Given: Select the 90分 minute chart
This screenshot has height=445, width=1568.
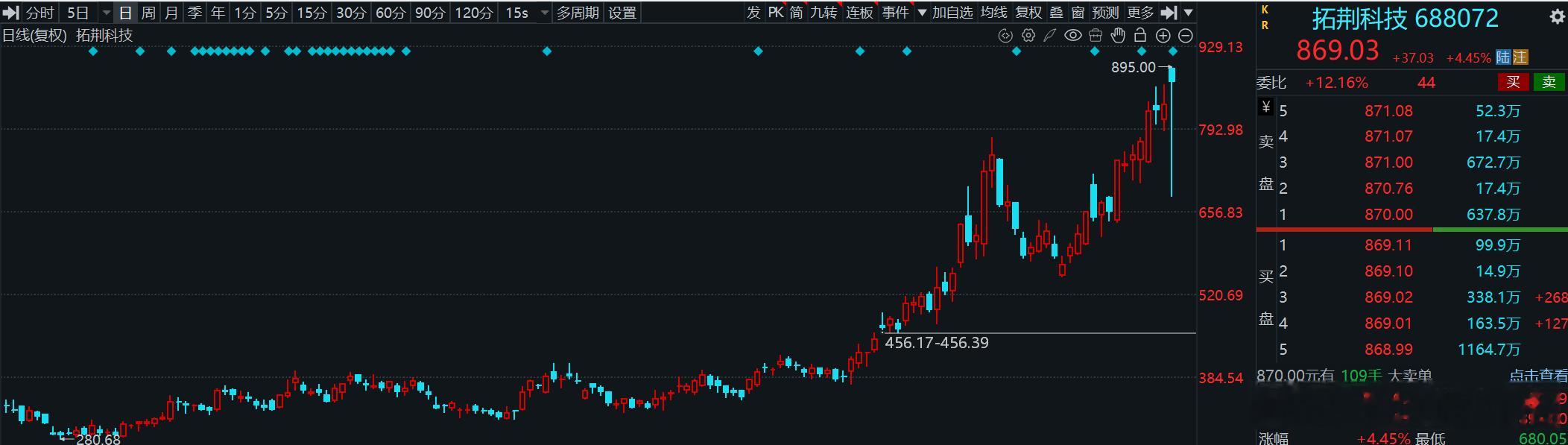Looking at the screenshot, I should (x=429, y=13).
